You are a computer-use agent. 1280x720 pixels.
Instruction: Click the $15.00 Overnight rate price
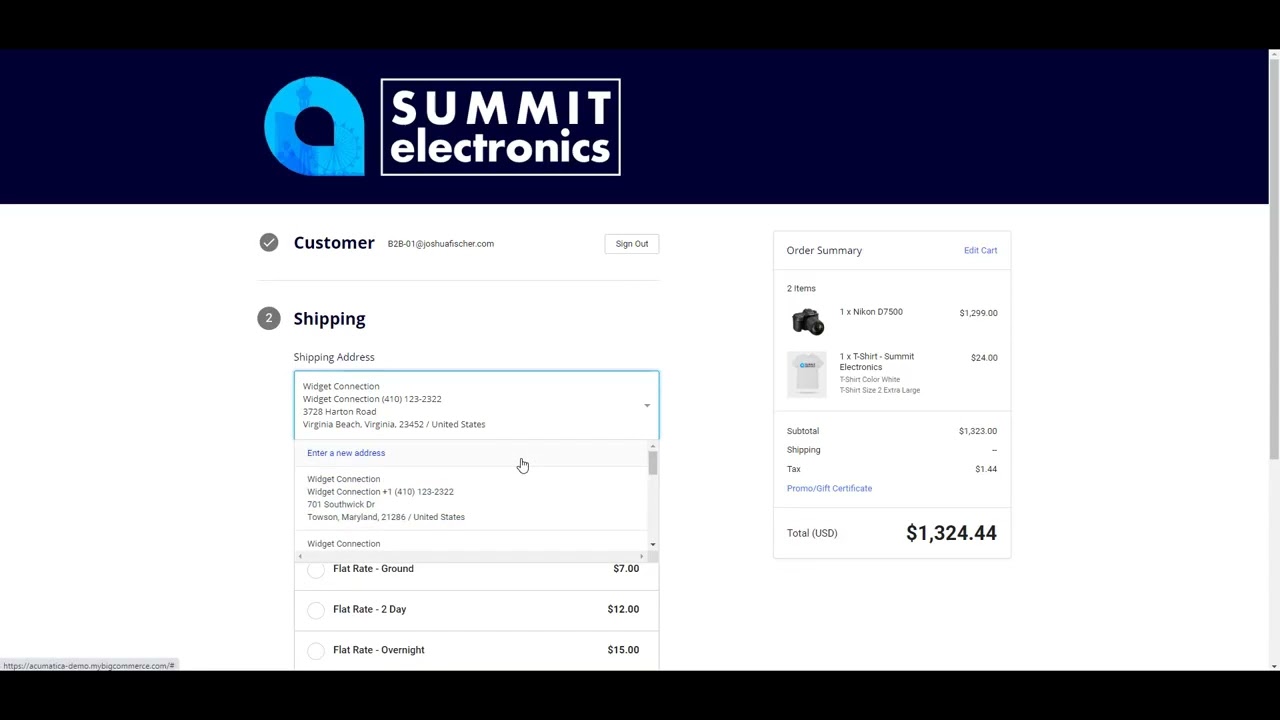(623, 650)
